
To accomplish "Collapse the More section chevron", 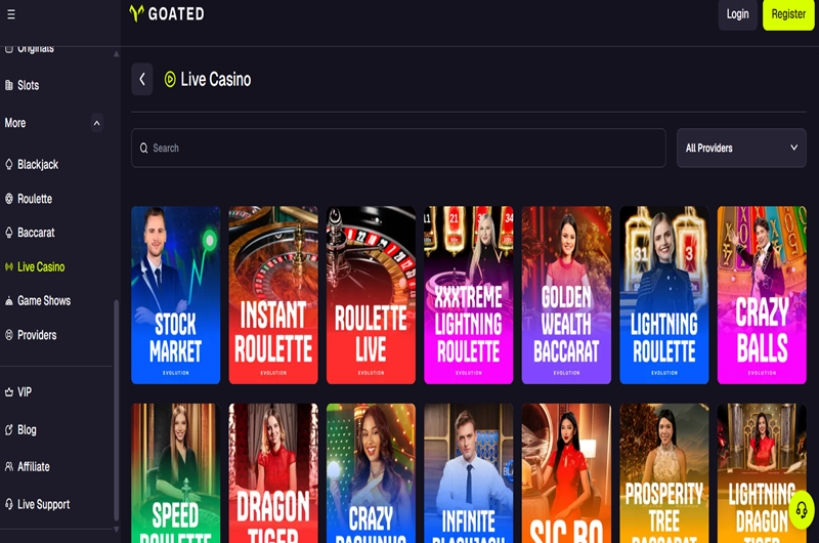I will click(x=97, y=123).
